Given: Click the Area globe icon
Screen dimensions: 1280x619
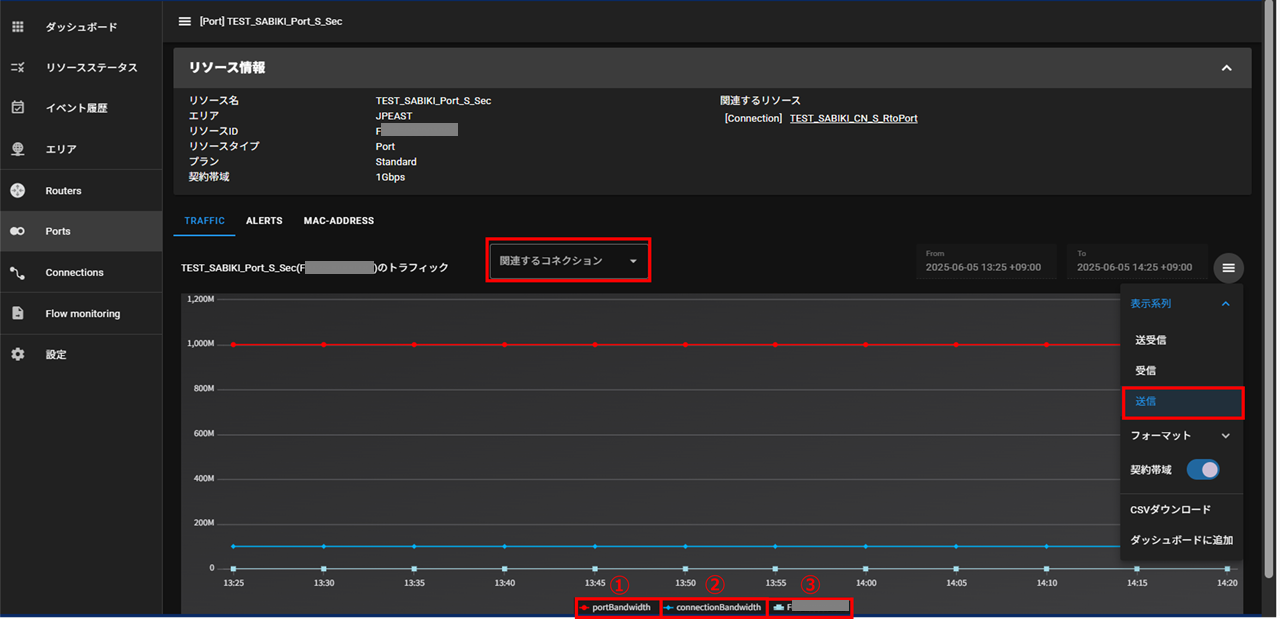Looking at the screenshot, I should click(x=17, y=149).
